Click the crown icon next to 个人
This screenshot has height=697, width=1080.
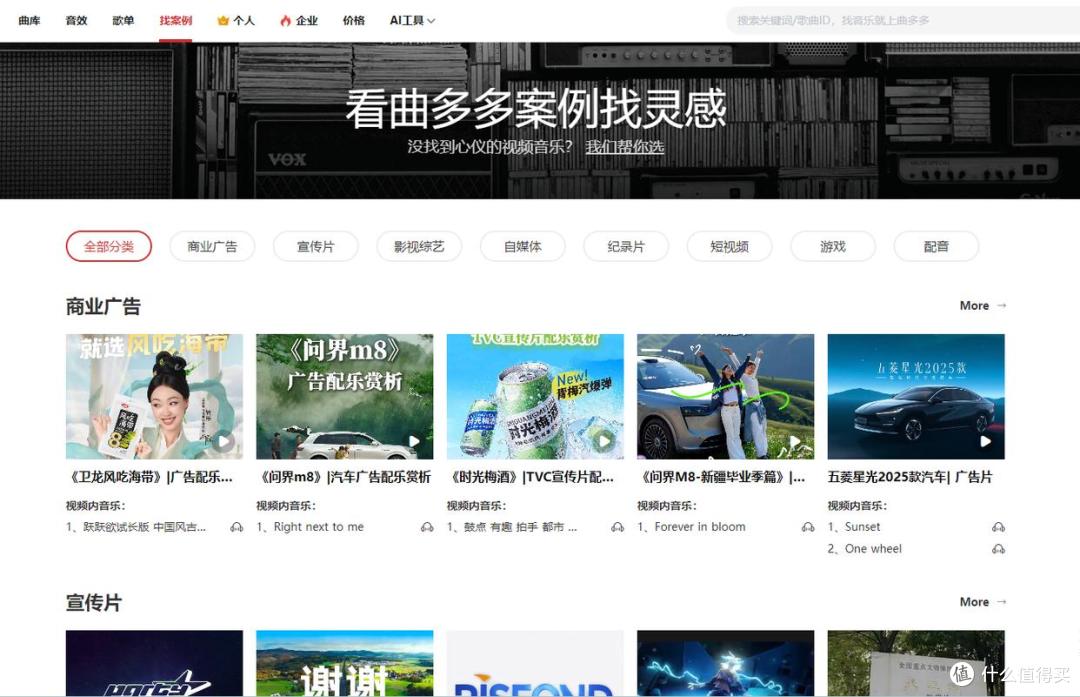[x=222, y=21]
